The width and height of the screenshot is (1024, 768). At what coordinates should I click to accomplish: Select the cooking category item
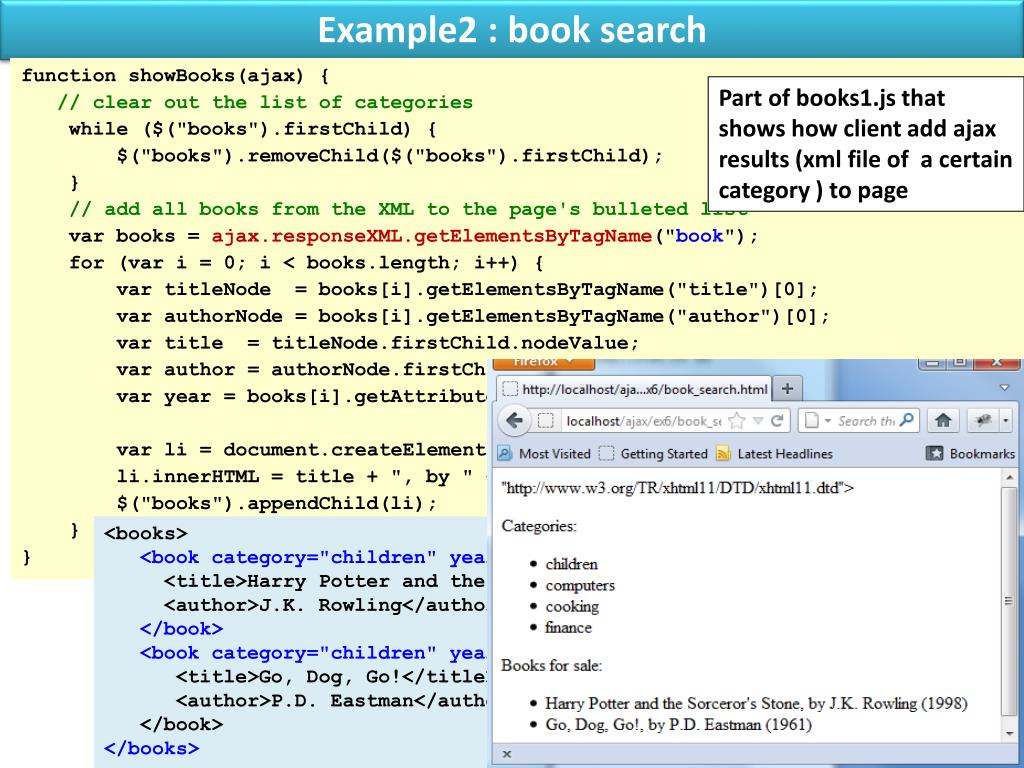572,606
